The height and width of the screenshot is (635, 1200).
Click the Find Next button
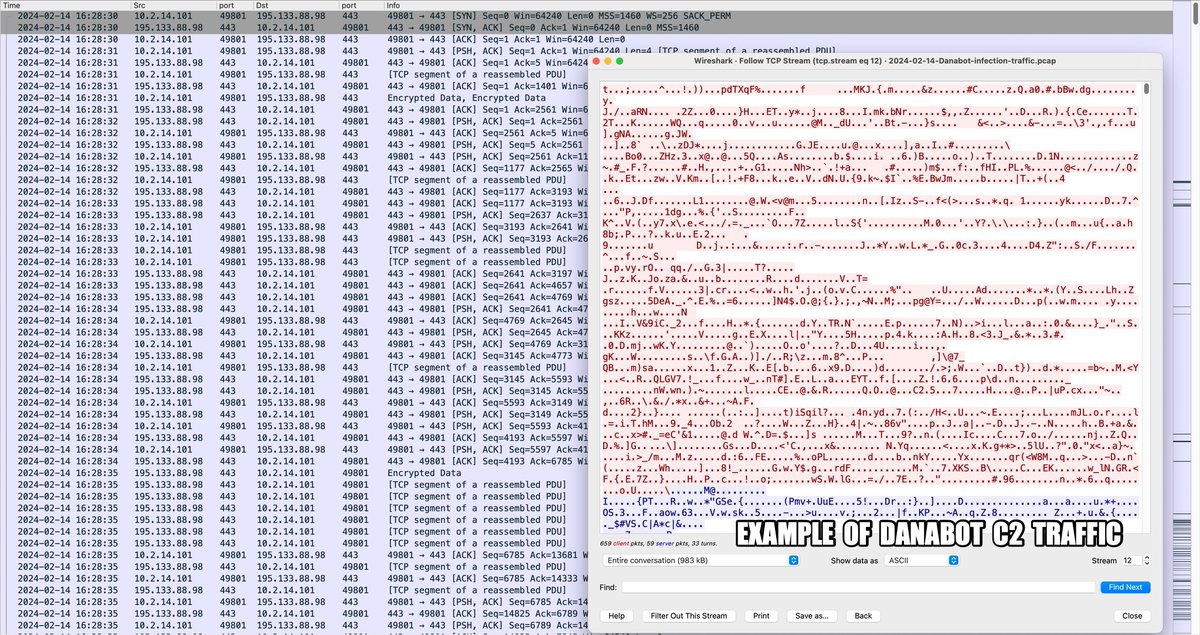click(1125, 587)
